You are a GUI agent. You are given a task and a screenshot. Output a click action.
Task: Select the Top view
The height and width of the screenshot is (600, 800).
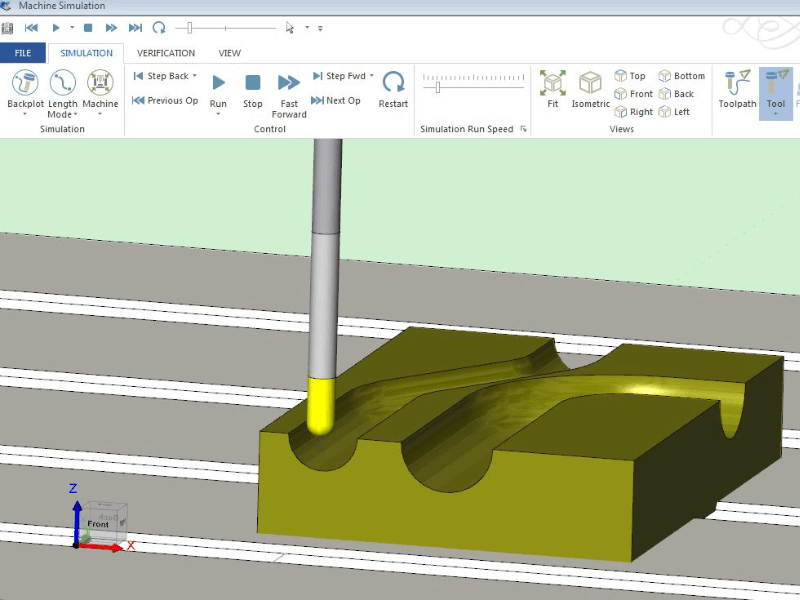pyautogui.click(x=630, y=76)
